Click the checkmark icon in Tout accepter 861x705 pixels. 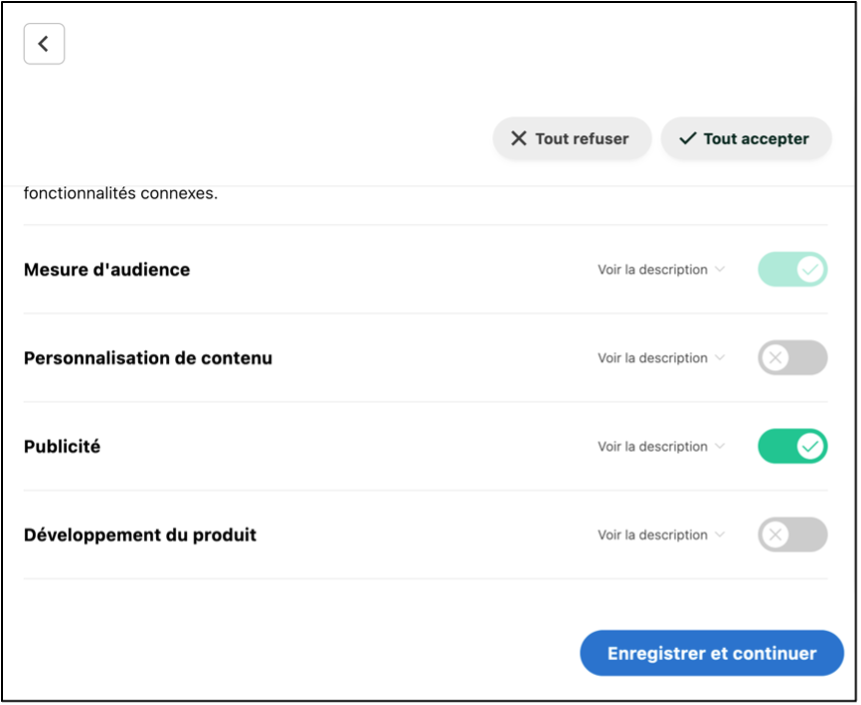[687, 139]
